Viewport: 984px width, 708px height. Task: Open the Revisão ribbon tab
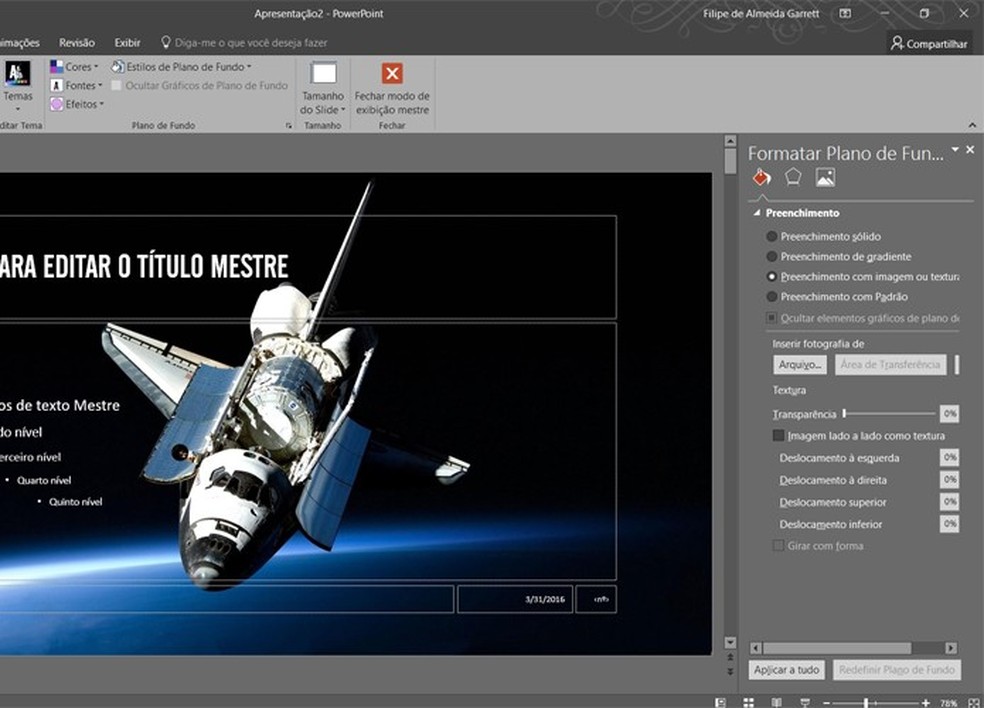click(x=77, y=43)
